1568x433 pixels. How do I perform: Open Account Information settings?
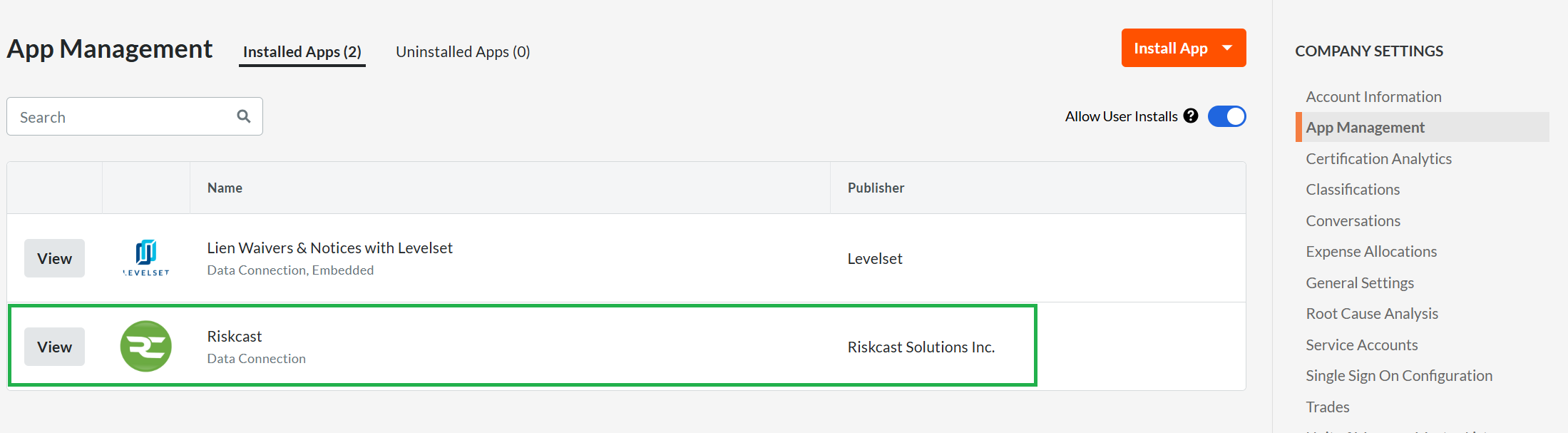click(1373, 96)
